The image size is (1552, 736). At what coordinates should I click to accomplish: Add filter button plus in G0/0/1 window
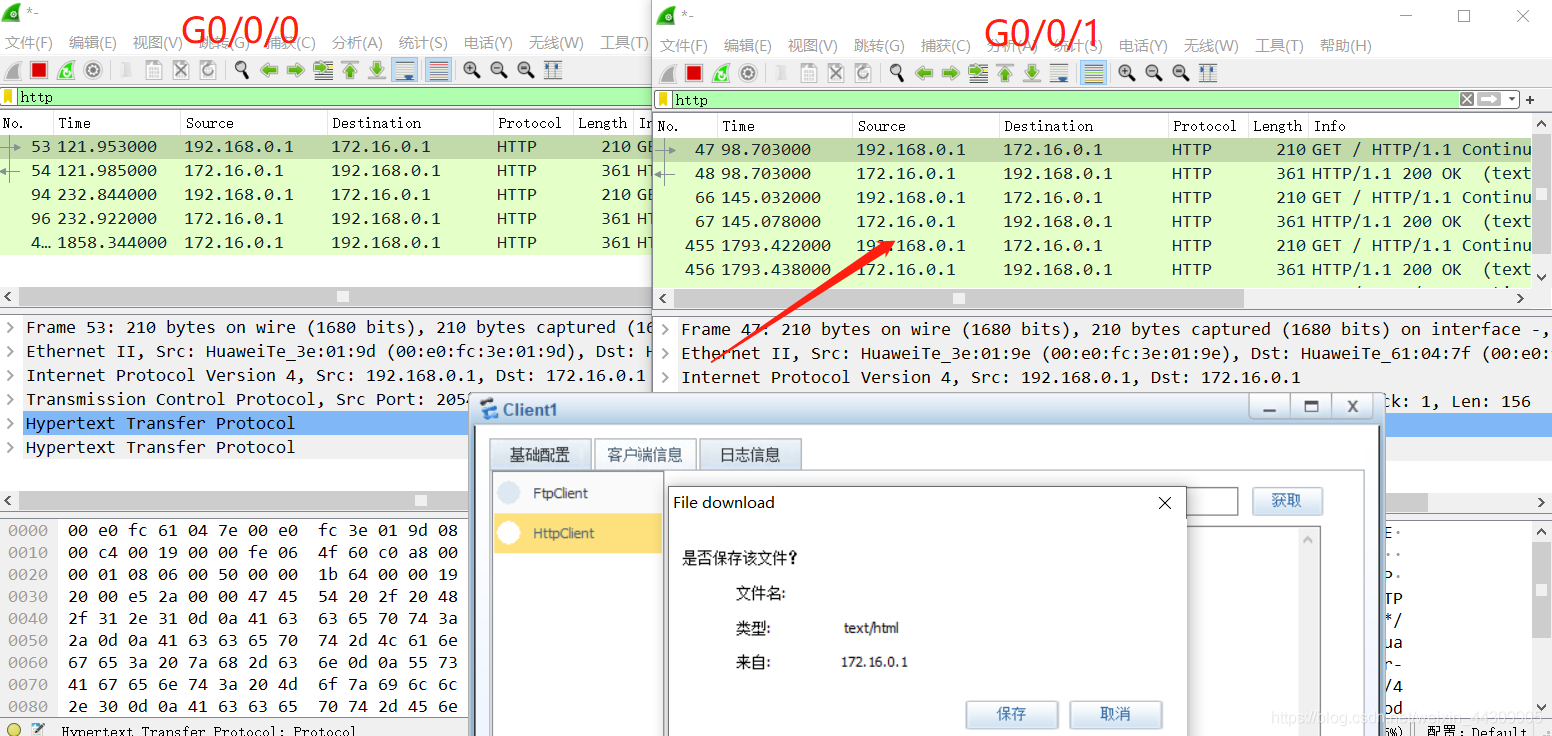point(1530,99)
